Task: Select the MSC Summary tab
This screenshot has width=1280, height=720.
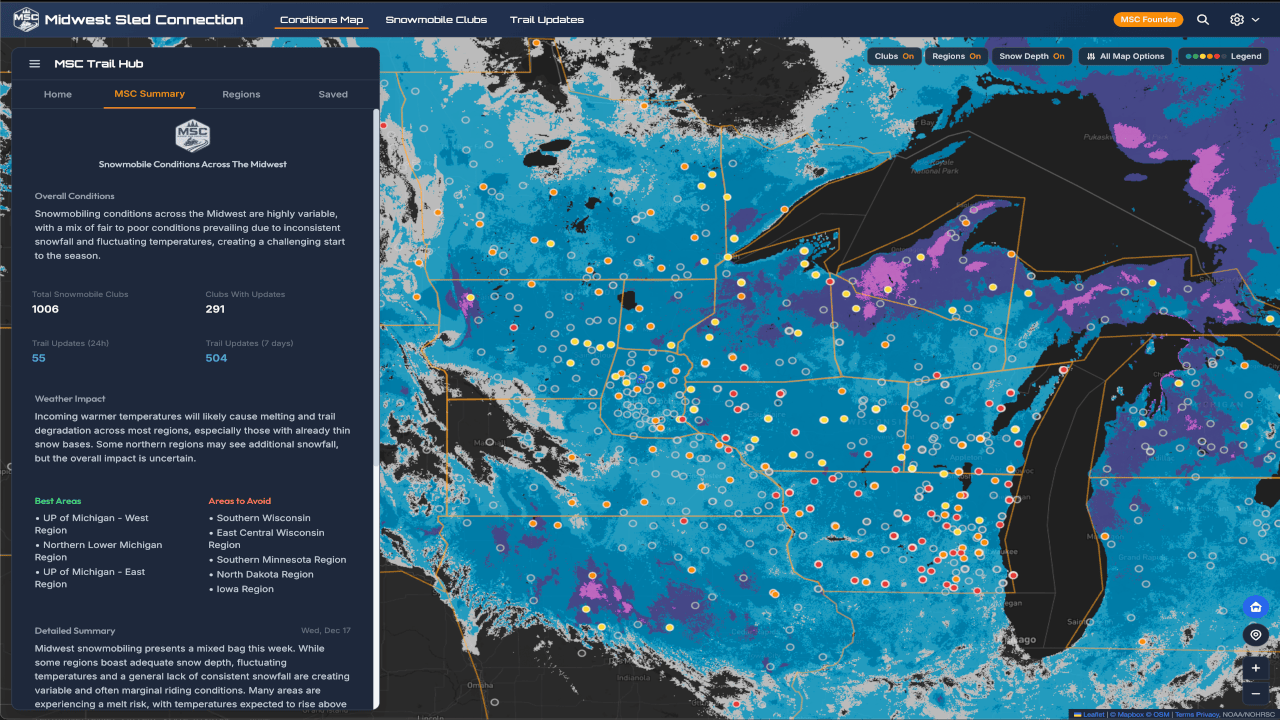Action: click(150, 94)
